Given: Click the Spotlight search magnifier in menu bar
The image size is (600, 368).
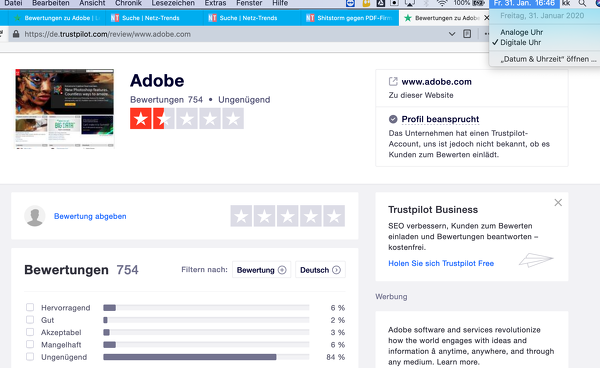Looking at the screenshot, I should pos(582,3).
